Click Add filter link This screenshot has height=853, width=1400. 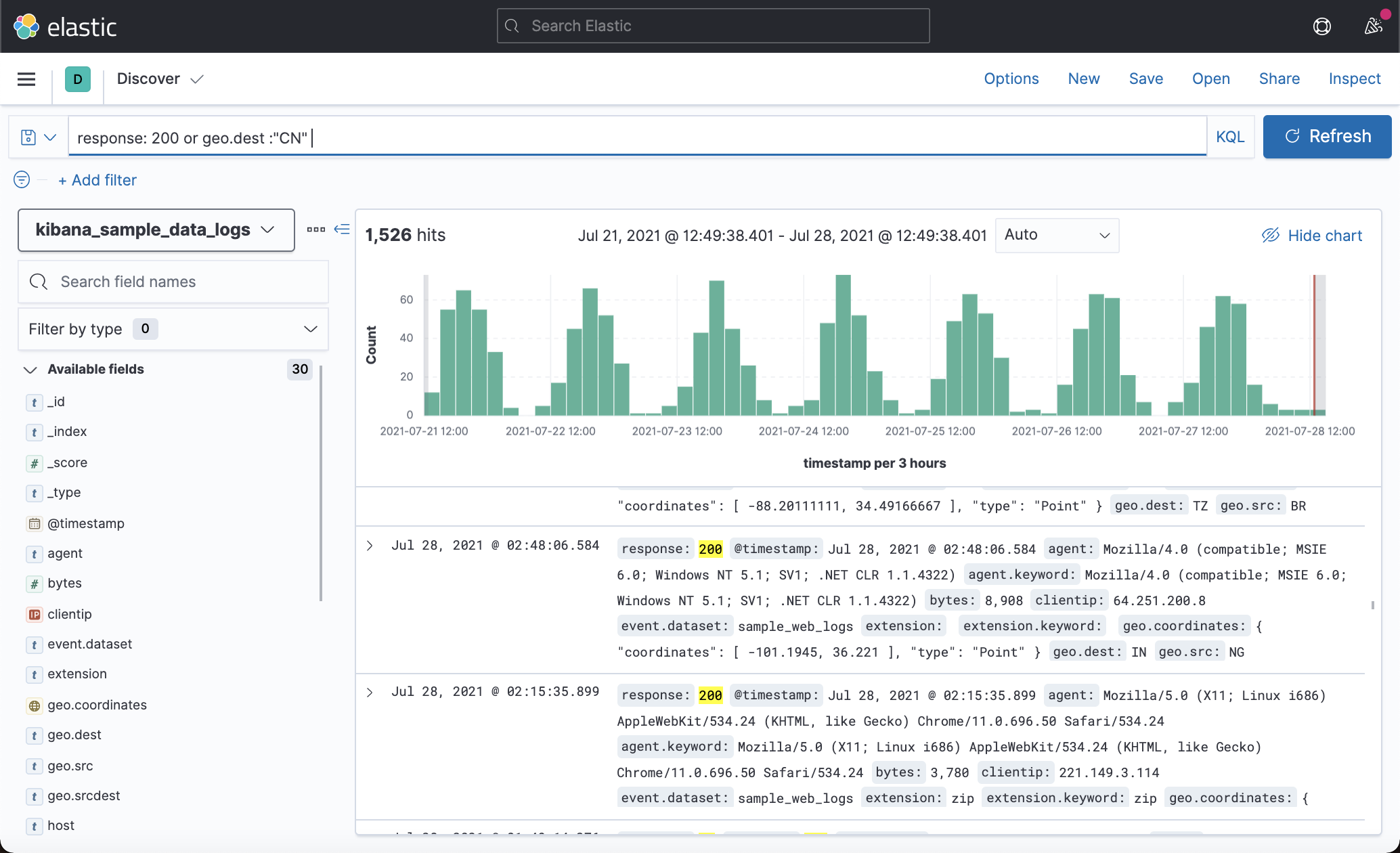tap(97, 180)
